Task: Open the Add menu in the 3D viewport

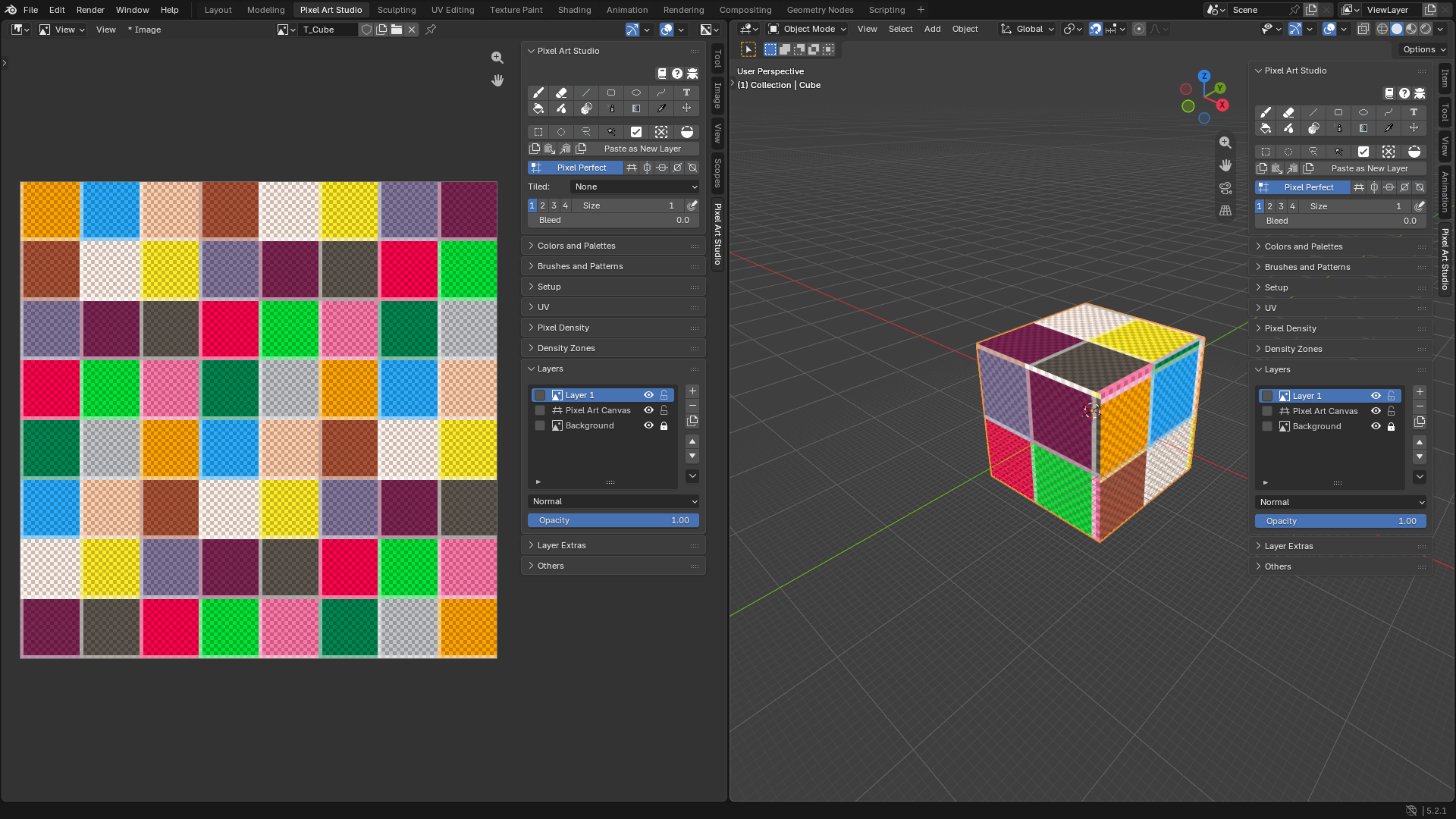Action: (933, 29)
